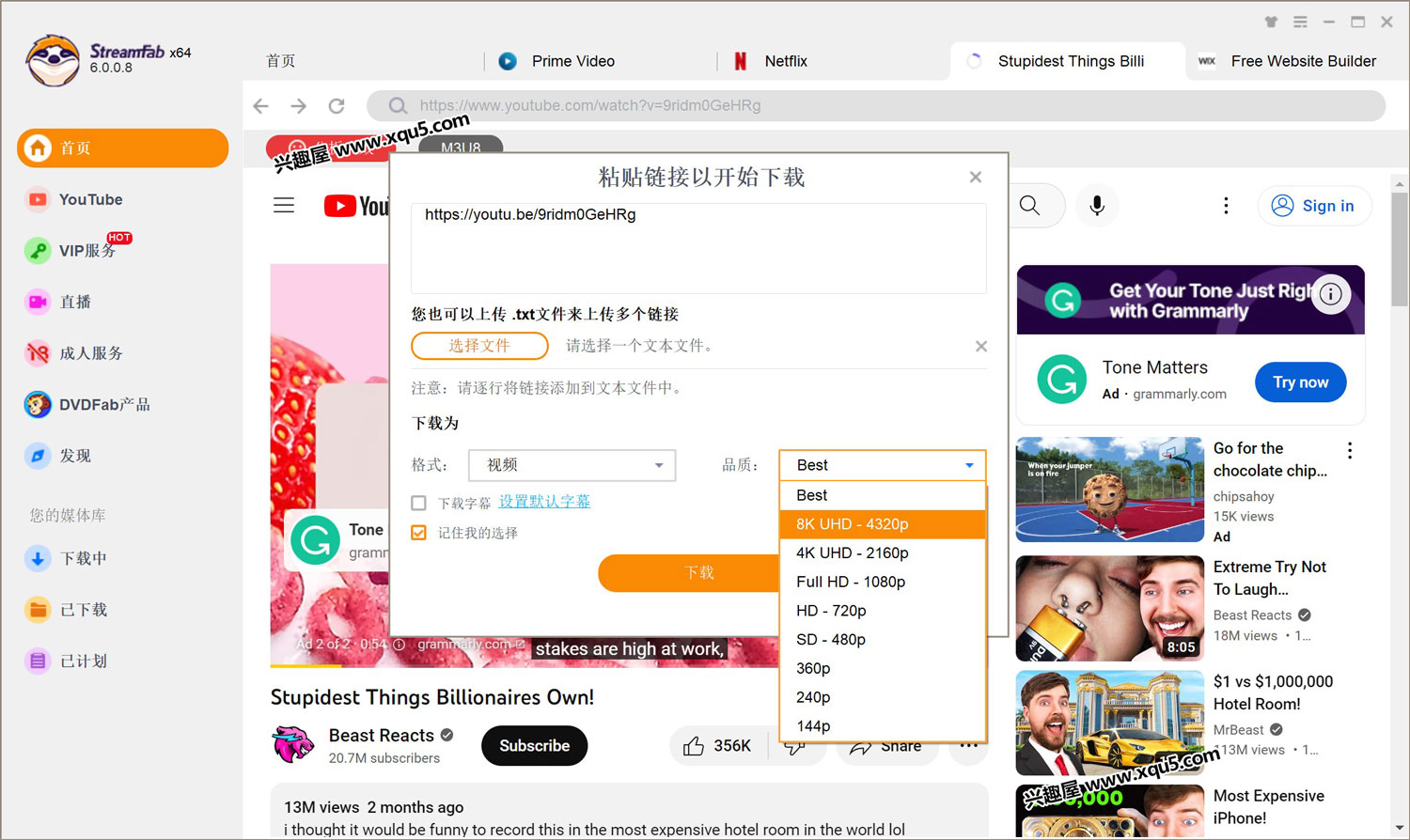The height and width of the screenshot is (840, 1410).
Task: Go back with the left arrow icon
Action: click(261, 106)
